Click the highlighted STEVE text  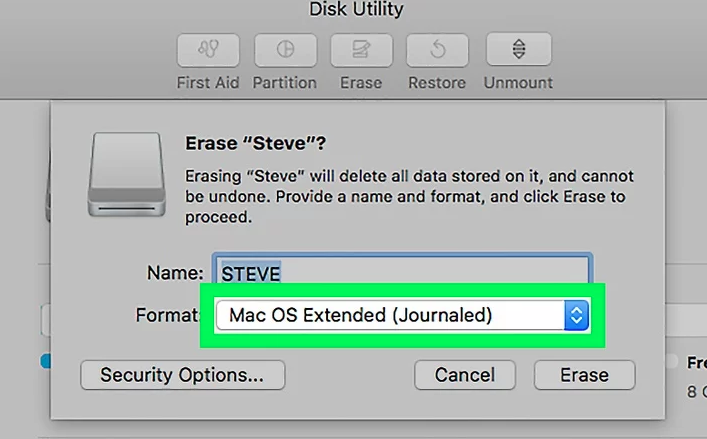click(251, 274)
